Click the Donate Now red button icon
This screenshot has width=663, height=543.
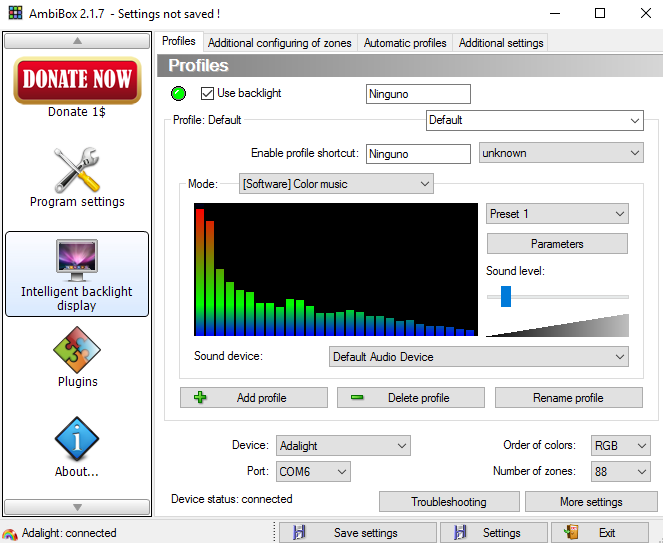click(77, 80)
